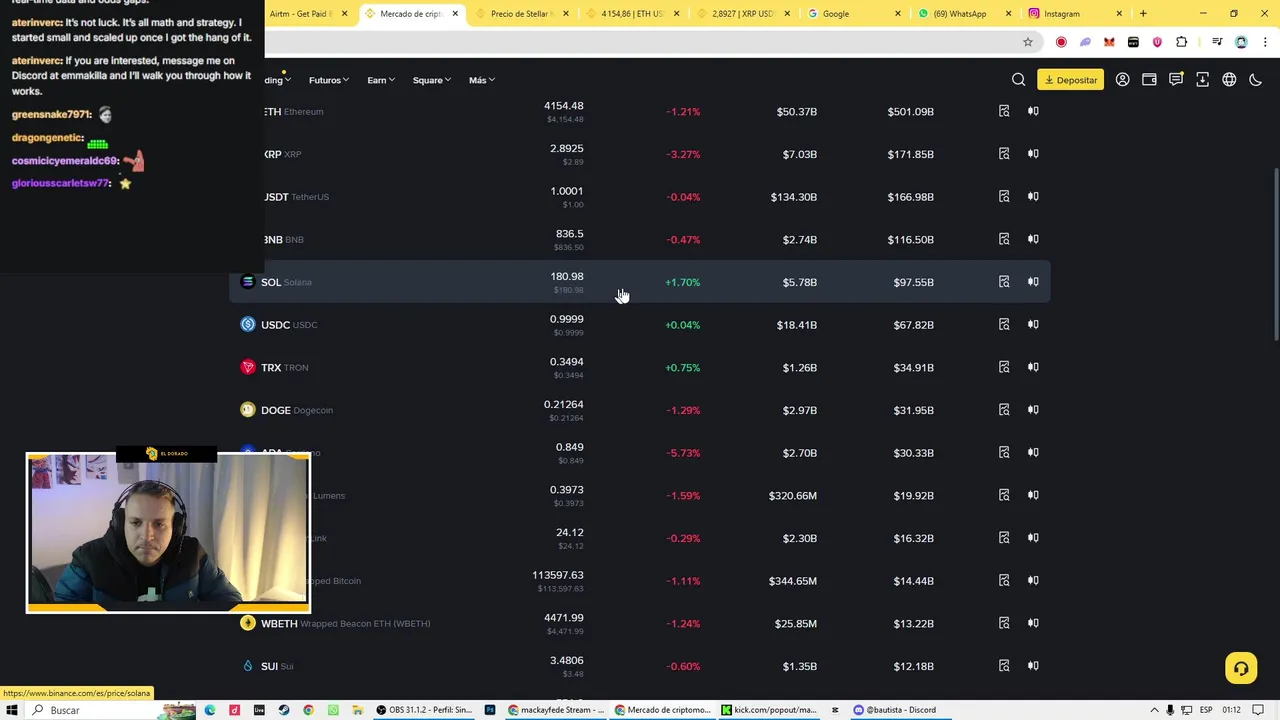Open details icon in the DOGE row
Image resolution: width=1280 pixels, height=720 pixels.
coord(1004,410)
